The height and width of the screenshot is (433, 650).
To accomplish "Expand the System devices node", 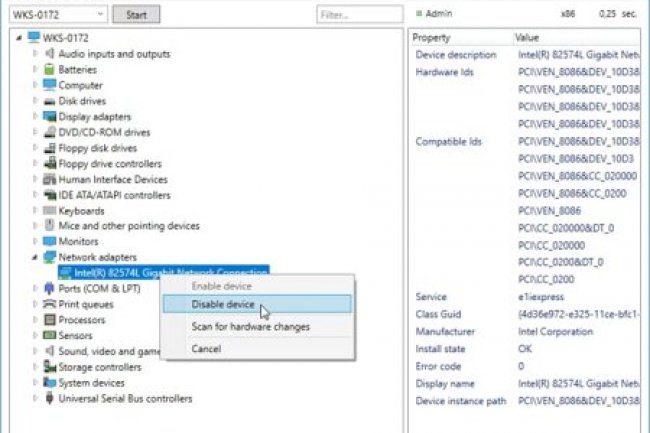I will (36, 382).
